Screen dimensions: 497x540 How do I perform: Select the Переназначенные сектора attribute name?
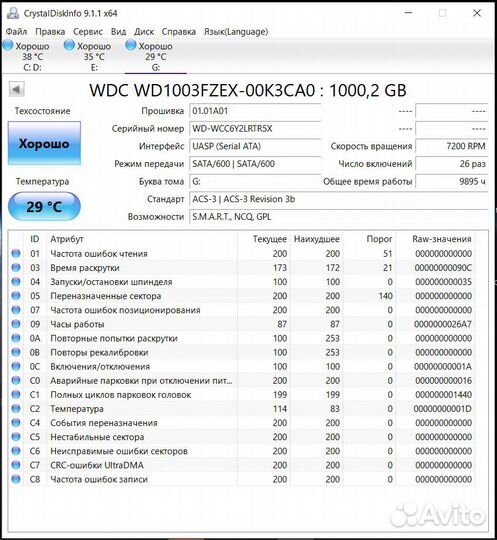pyautogui.click(x=106, y=296)
